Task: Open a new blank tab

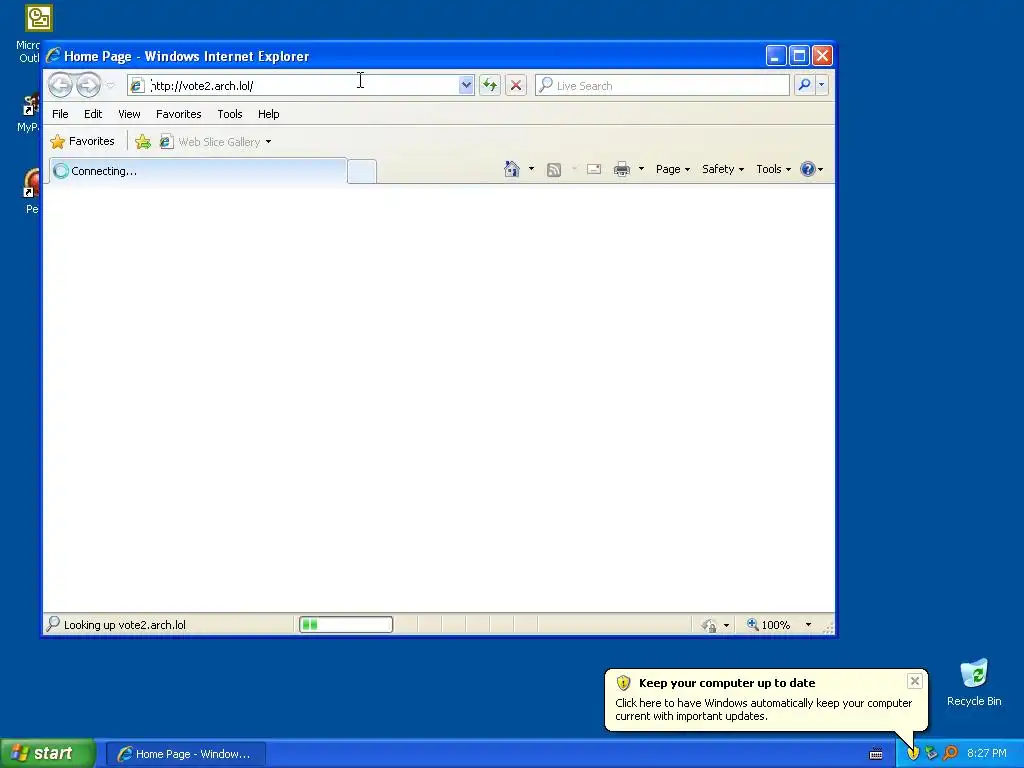Action: click(362, 171)
